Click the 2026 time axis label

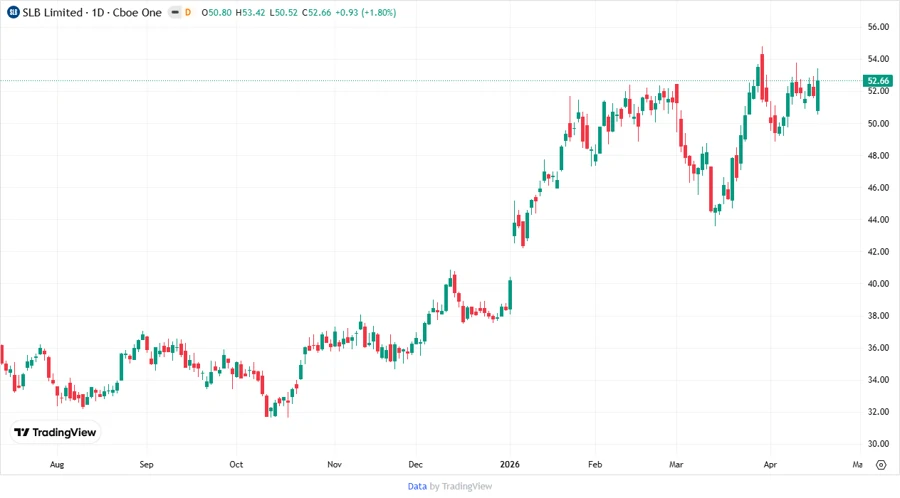point(510,464)
